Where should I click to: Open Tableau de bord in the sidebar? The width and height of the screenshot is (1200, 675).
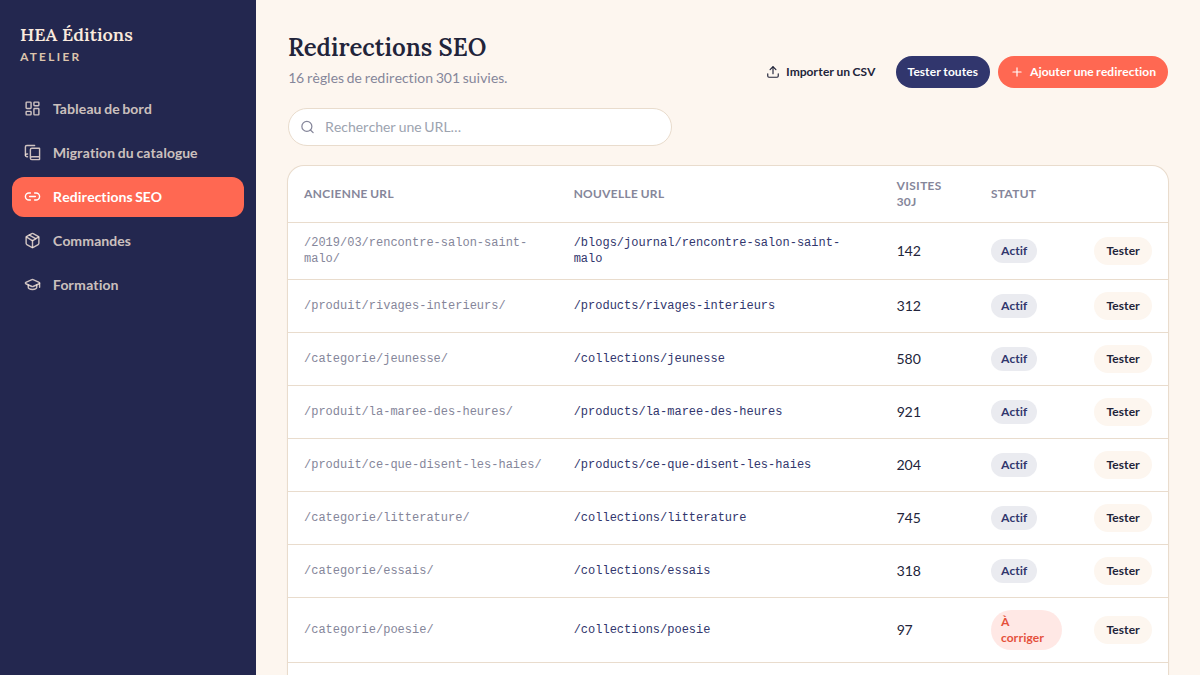(x=128, y=109)
